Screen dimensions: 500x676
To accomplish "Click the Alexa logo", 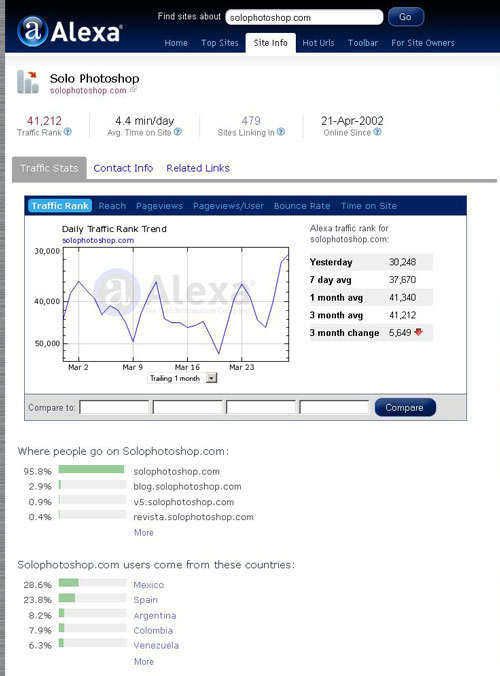I will pos(69,31).
